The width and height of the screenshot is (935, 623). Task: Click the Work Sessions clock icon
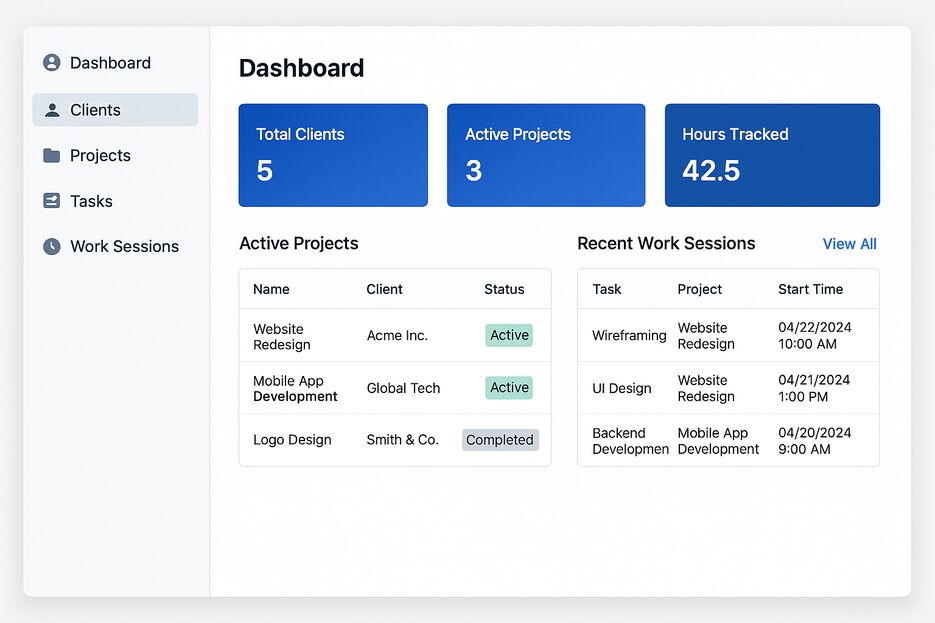[x=52, y=246]
